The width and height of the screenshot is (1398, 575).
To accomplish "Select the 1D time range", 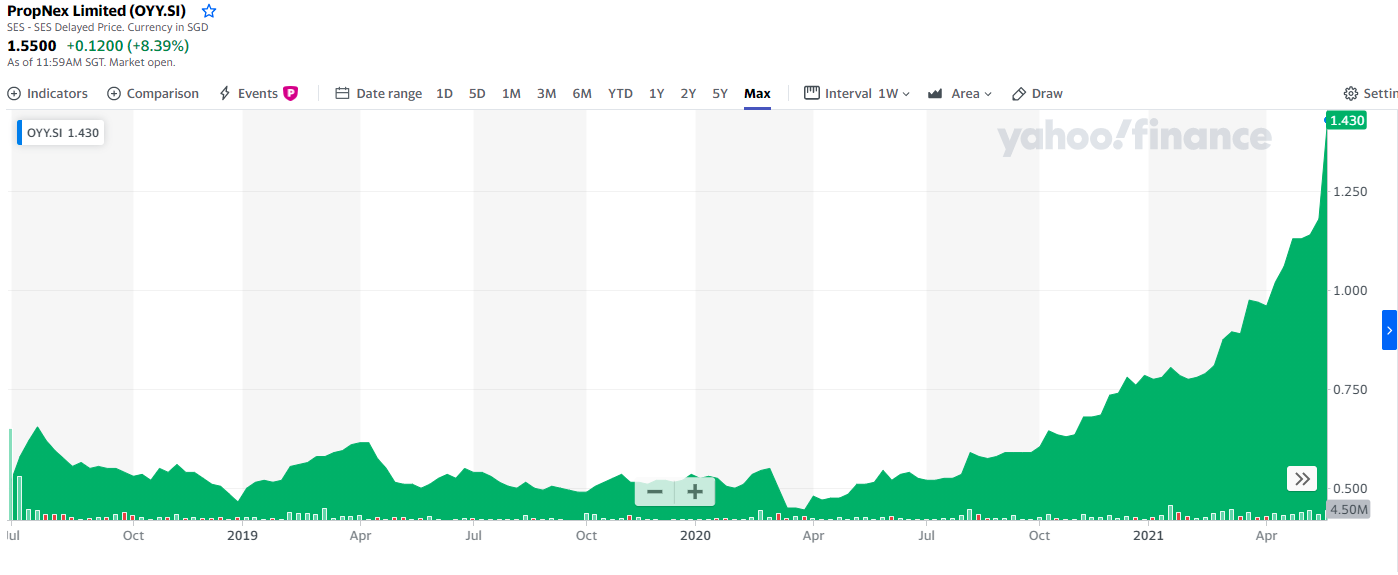I will 445,93.
